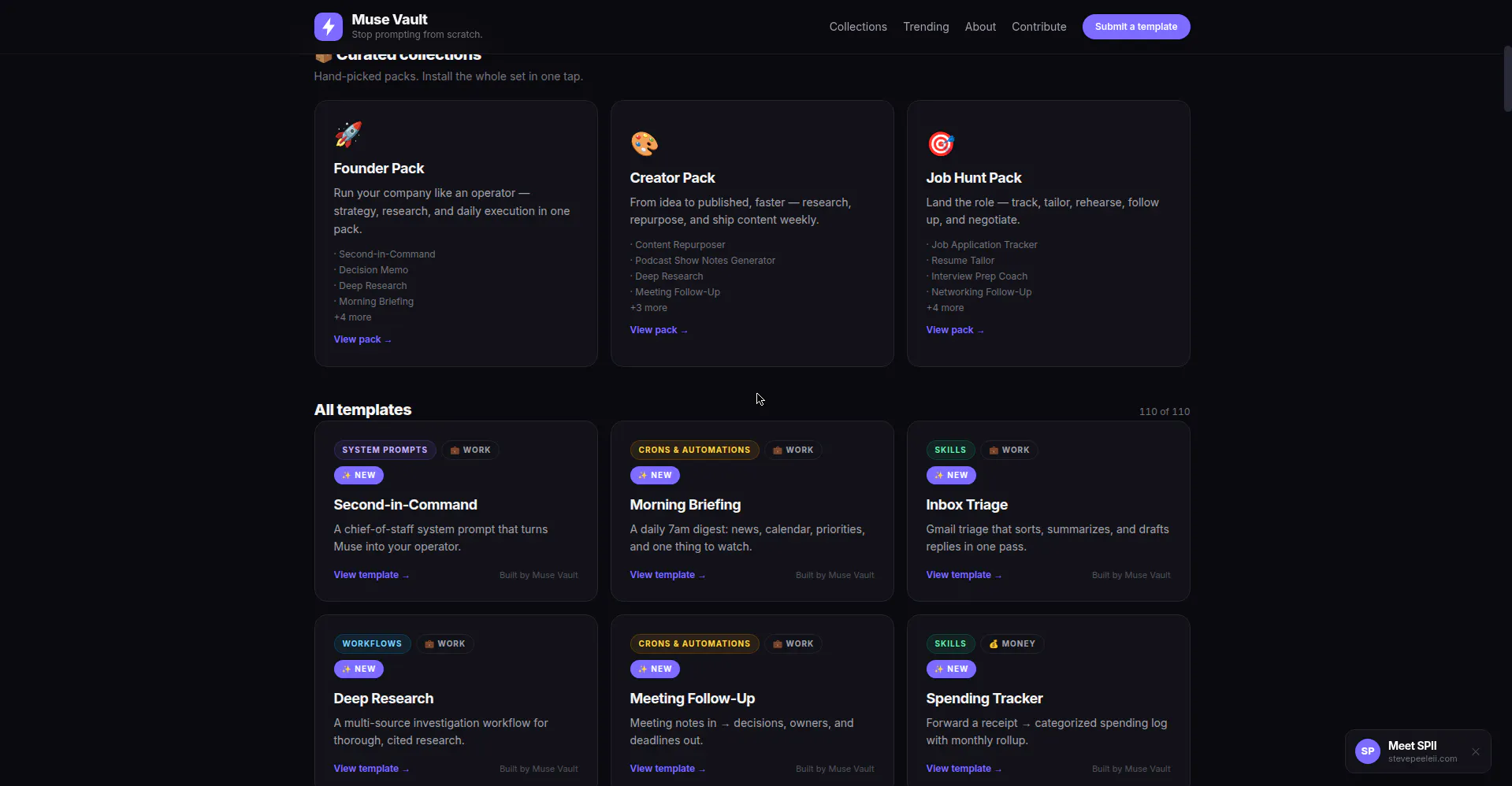The width and height of the screenshot is (1512, 786).
Task: Click '+4 more' in Founder Pack
Action: coord(352,317)
